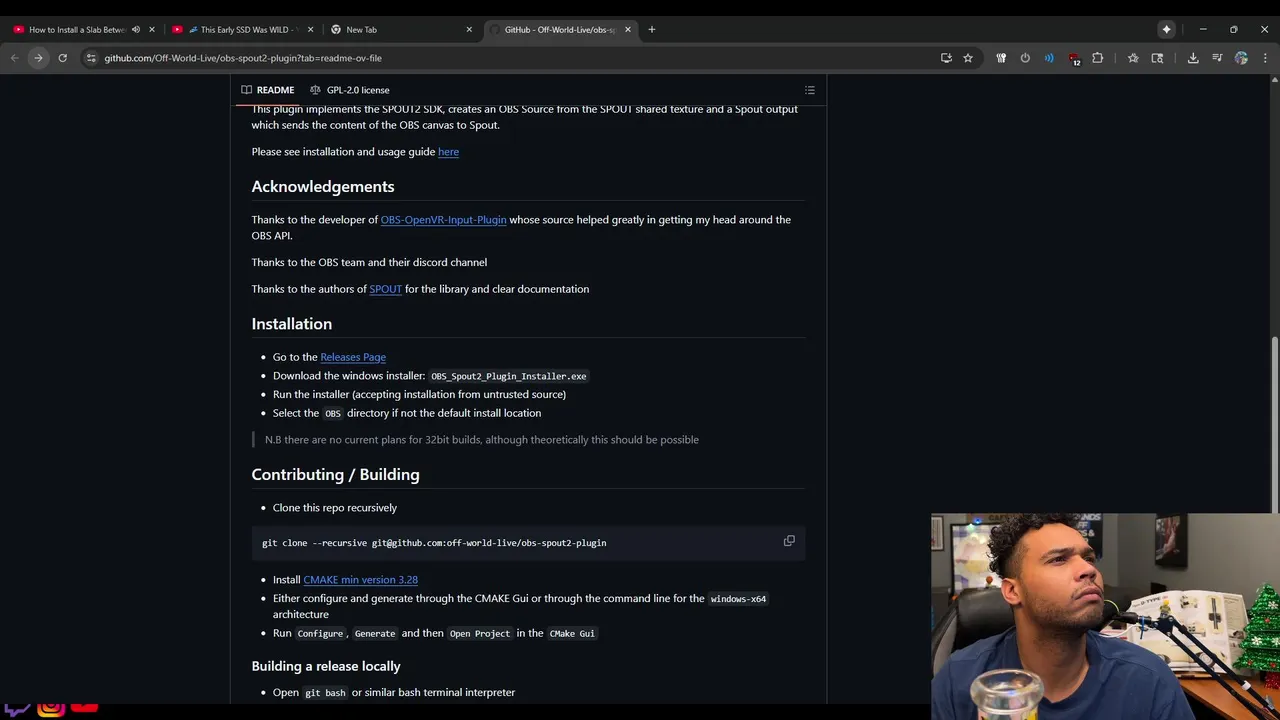Click the browser forward arrow

(38, 58)
